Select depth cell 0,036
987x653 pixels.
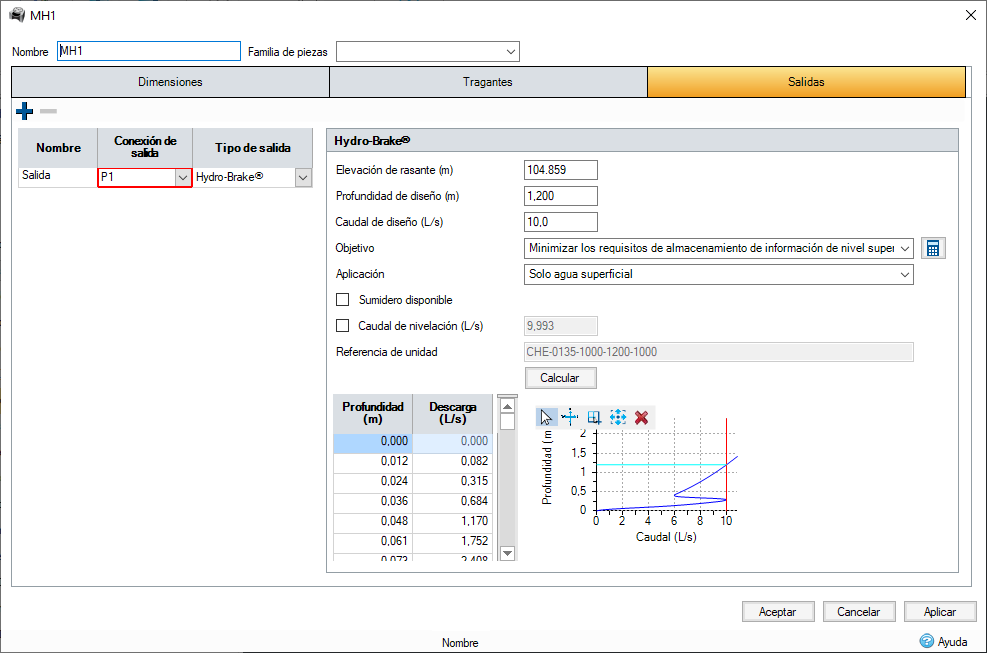click(373, 501)
